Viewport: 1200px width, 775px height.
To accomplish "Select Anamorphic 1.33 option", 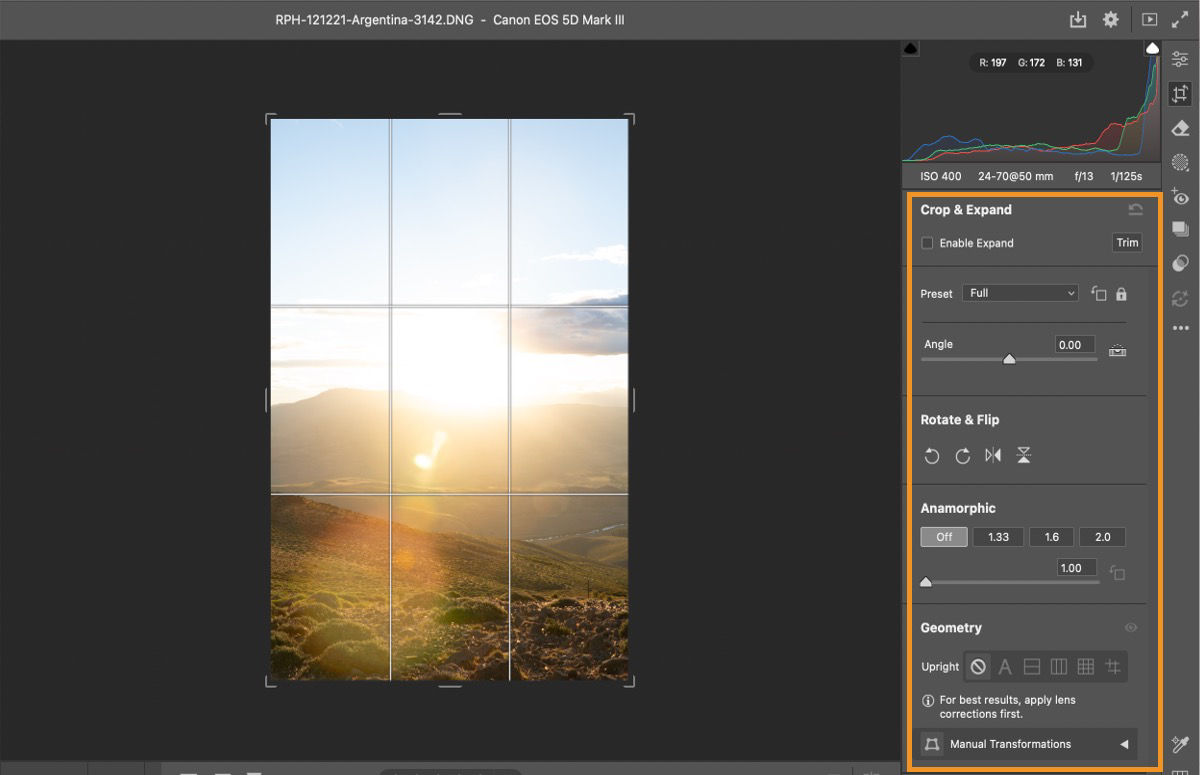I will tap(997, 536).
